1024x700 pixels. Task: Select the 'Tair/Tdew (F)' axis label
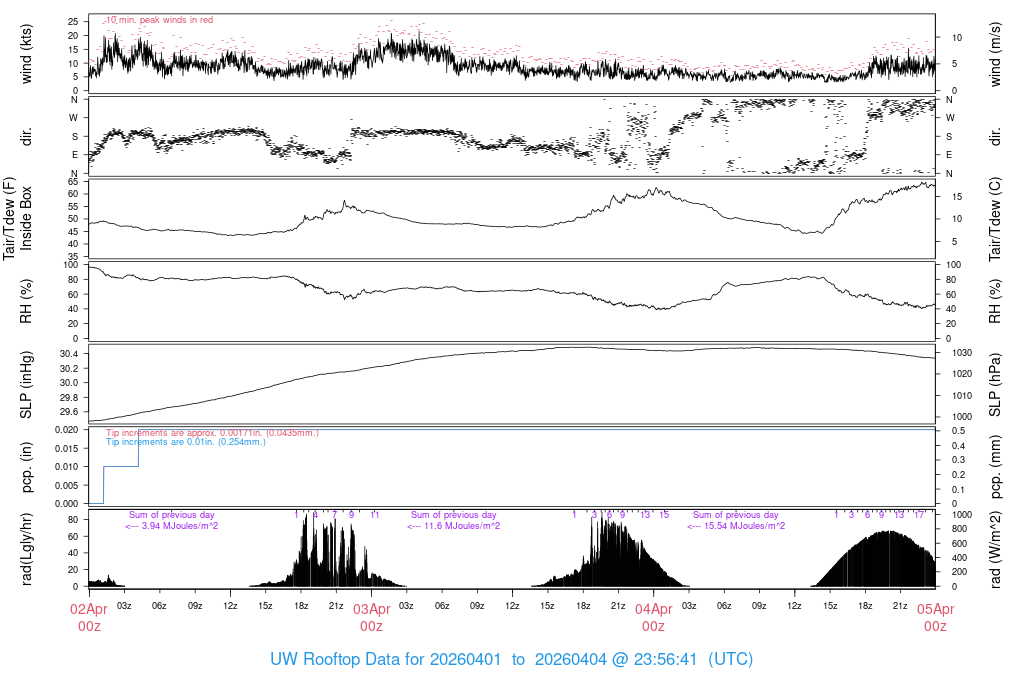point(9,218)
